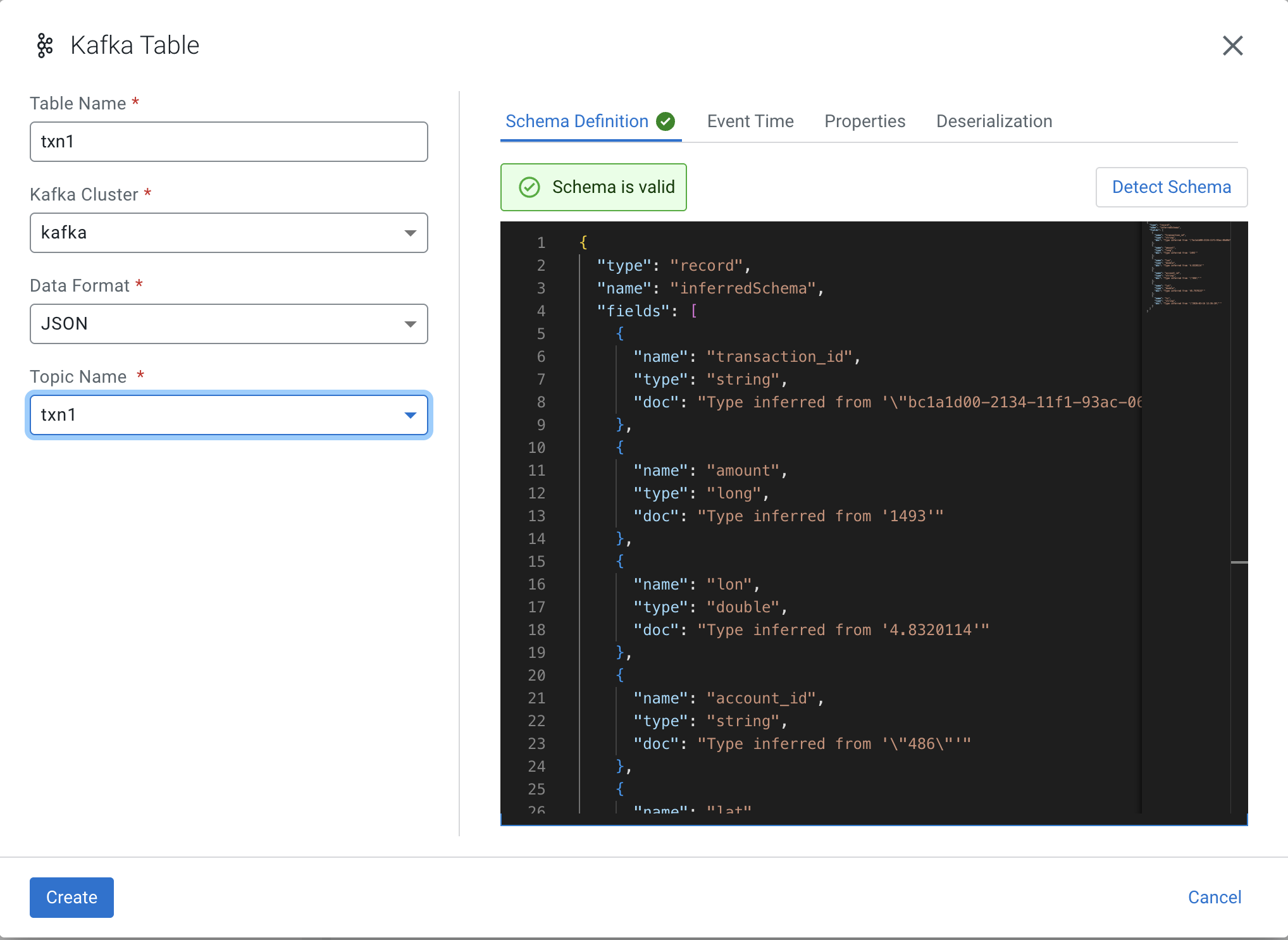Screen dimensions: 1288x940
Task: Open the Kafka Cluster dropdown arrow
Action: 410,233
